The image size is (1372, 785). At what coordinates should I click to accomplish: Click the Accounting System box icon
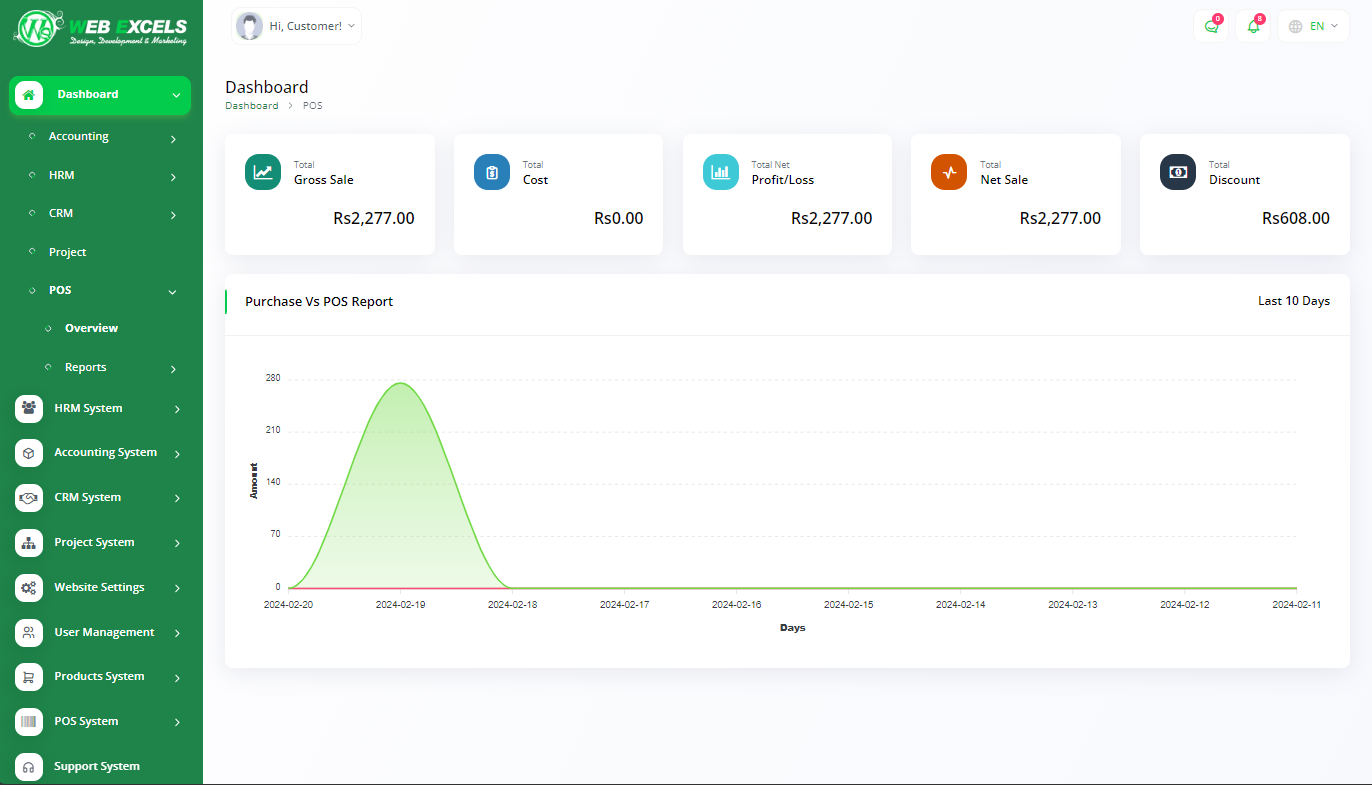[x=29, y=453]
